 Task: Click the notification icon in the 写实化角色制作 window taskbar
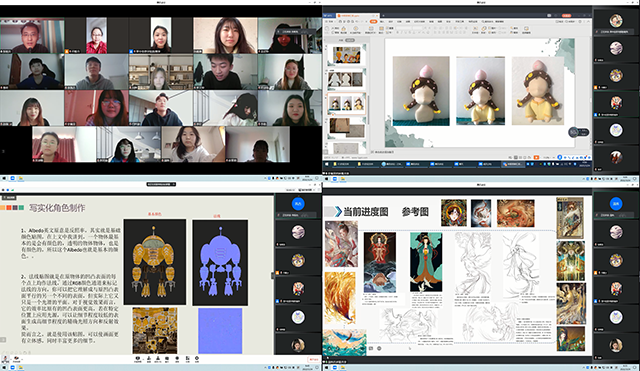318,367
